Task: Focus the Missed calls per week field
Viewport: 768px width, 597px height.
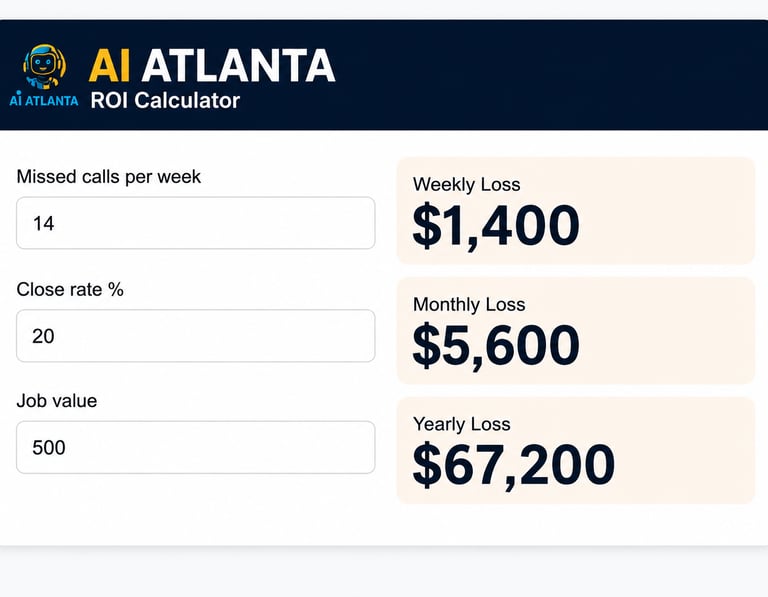Action: (196, 223)
